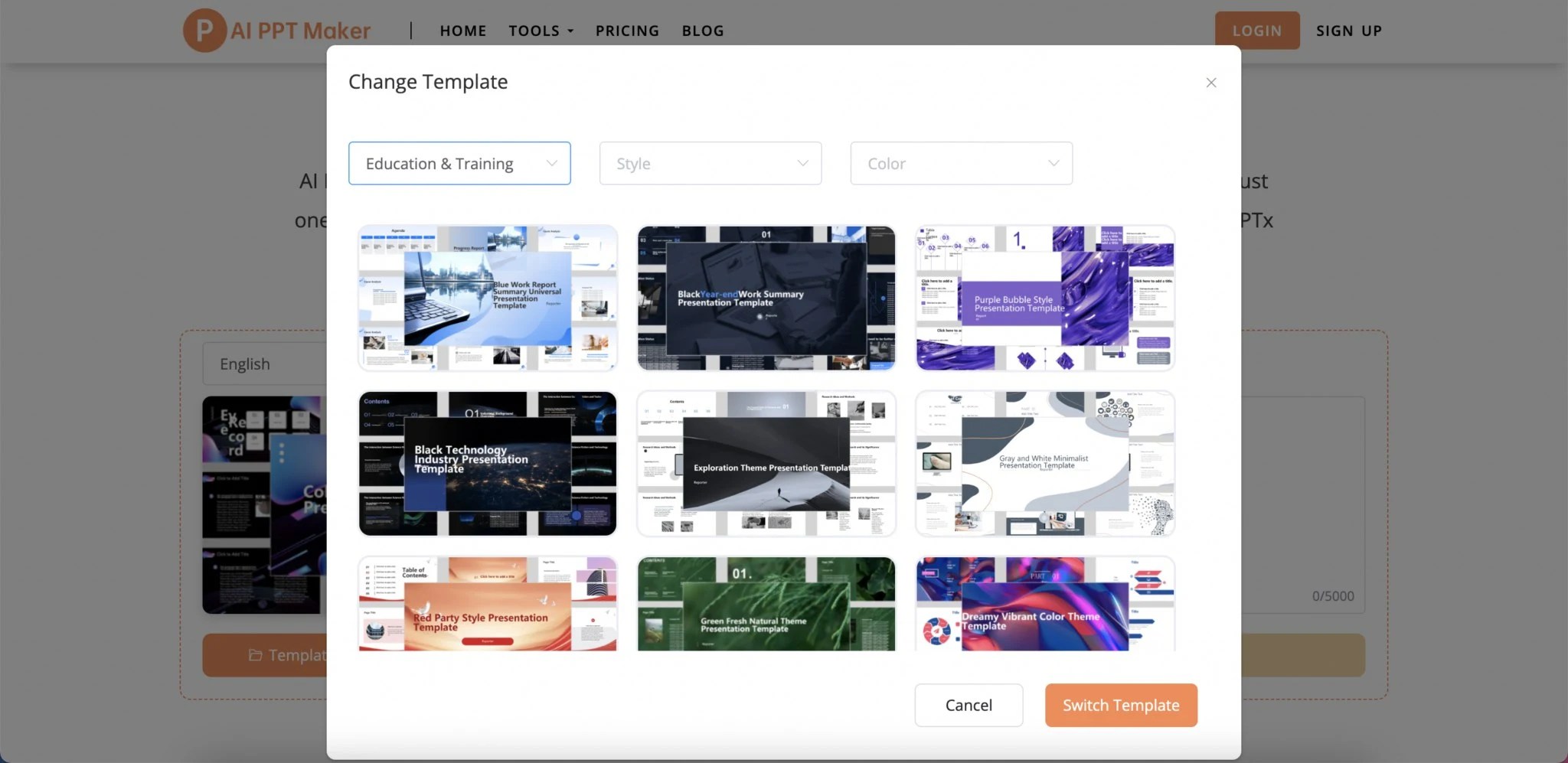Change the Education & Training category filter
1568x763 pixels.
[459, 163]
